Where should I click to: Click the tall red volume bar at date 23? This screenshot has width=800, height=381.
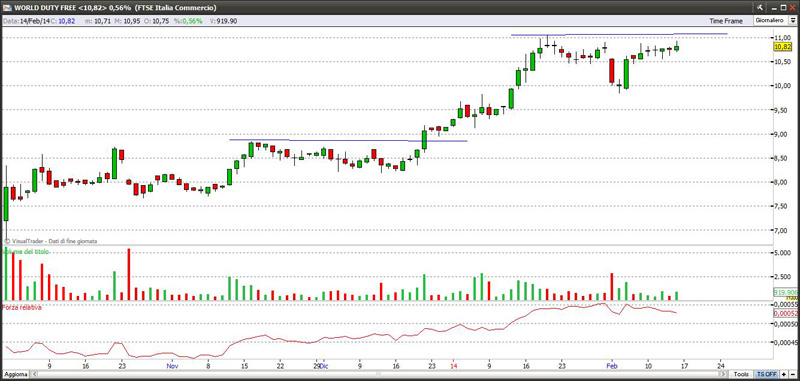[129, 274]
